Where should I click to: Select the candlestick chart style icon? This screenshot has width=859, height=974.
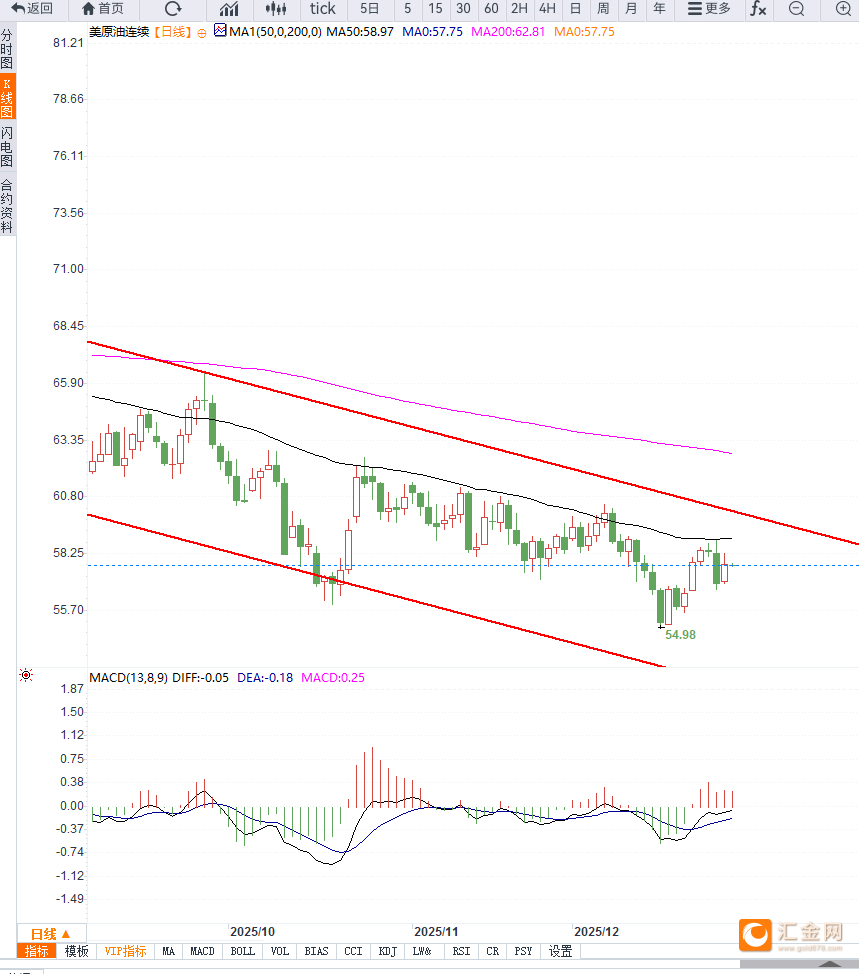(x=276, y=9)
